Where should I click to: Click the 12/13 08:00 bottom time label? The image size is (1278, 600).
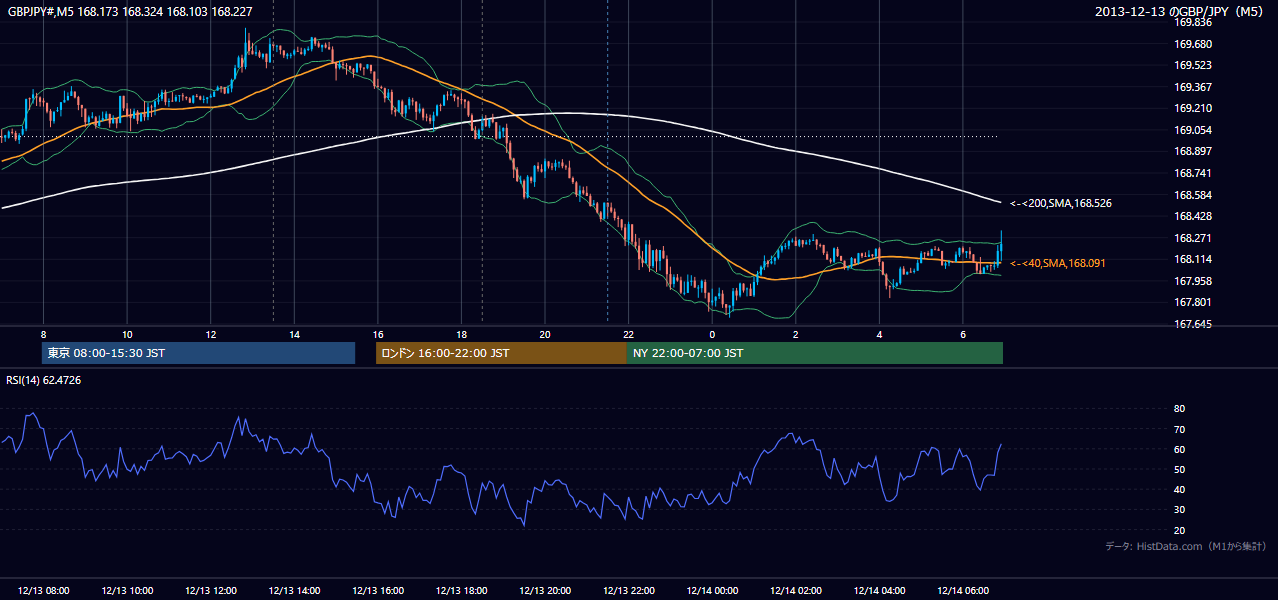43,591
